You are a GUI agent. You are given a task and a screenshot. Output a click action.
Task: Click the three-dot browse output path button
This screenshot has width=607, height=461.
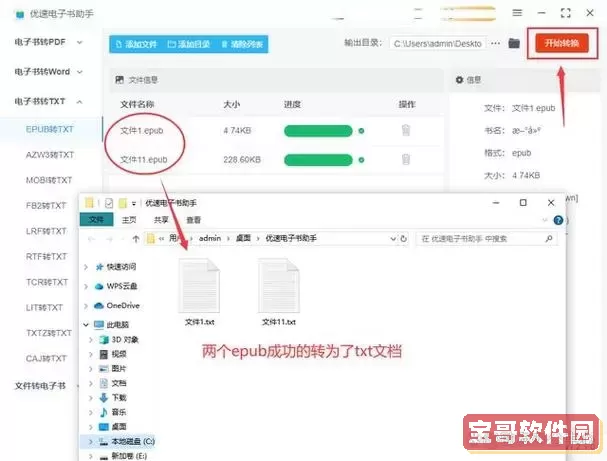pyautogui.click(x=496, y=43)
